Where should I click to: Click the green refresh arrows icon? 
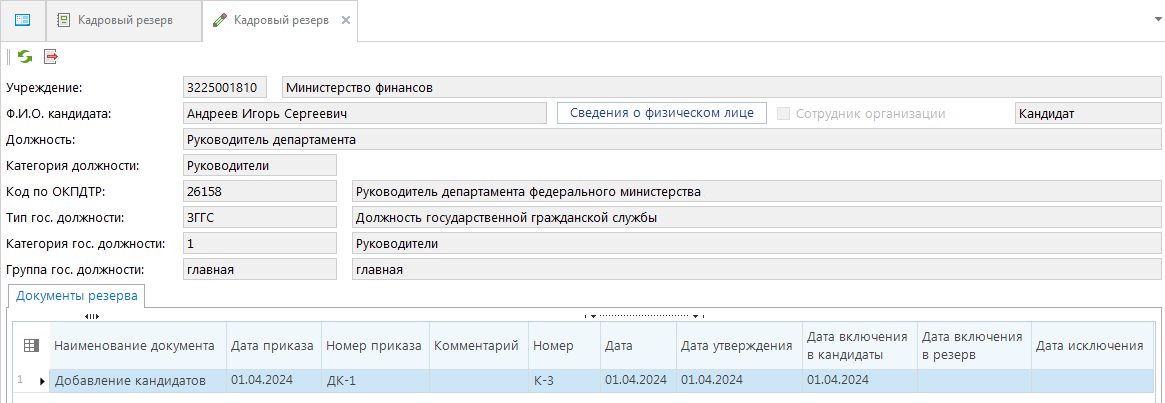click(x=25, y=57)
